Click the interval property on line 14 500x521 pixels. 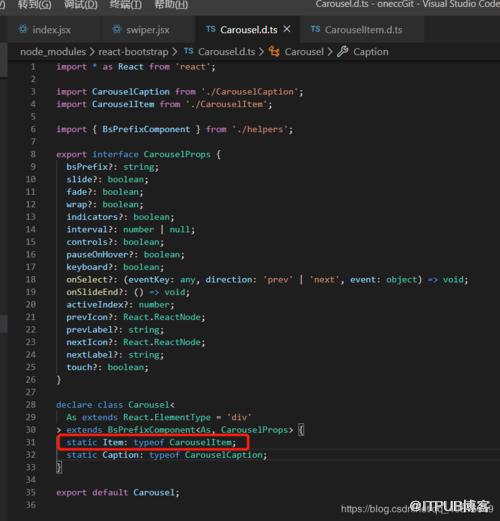87,230
